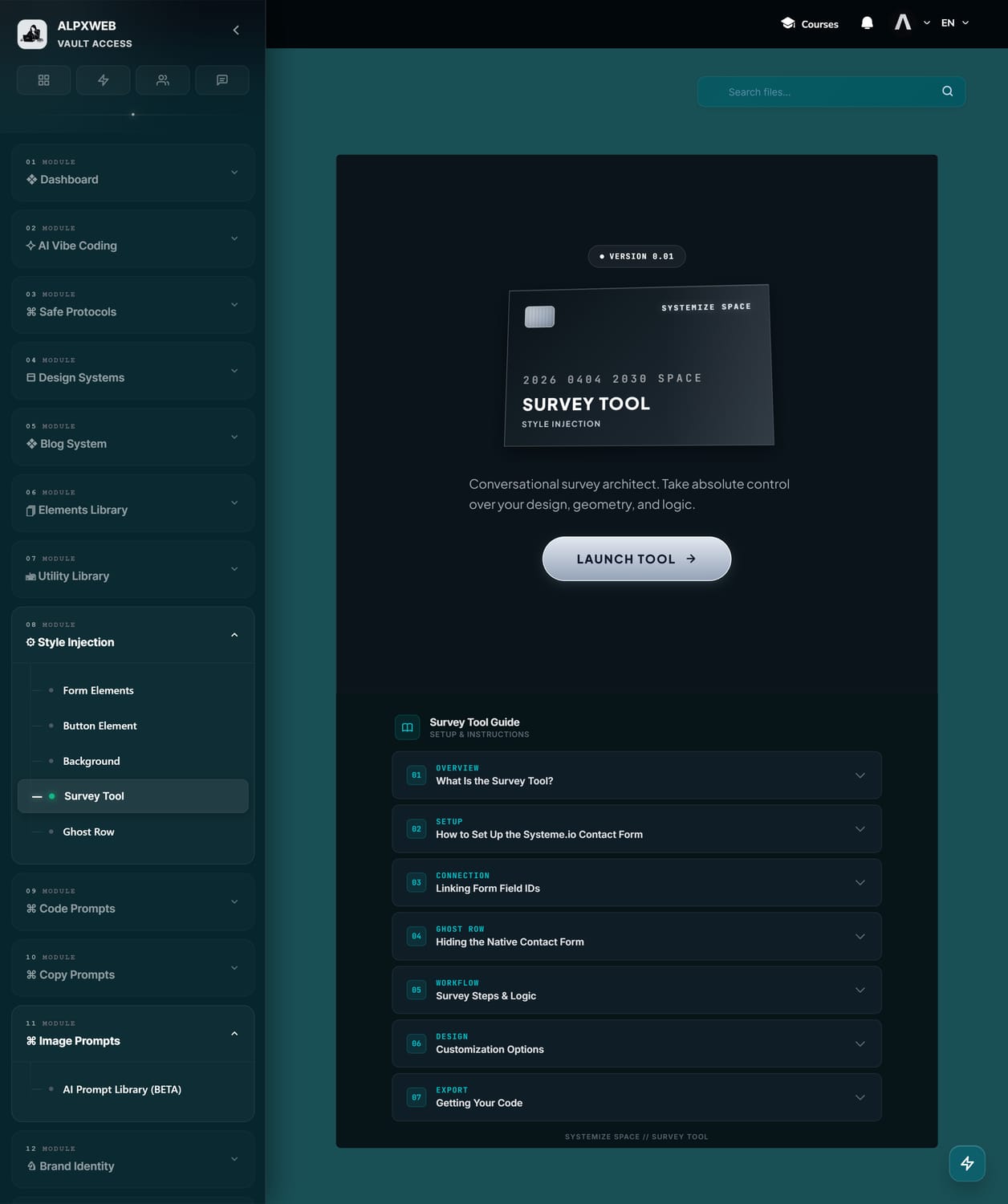Click the 01 number badge for Overview
This screenshot has height=1204, width=1008.
417,775
